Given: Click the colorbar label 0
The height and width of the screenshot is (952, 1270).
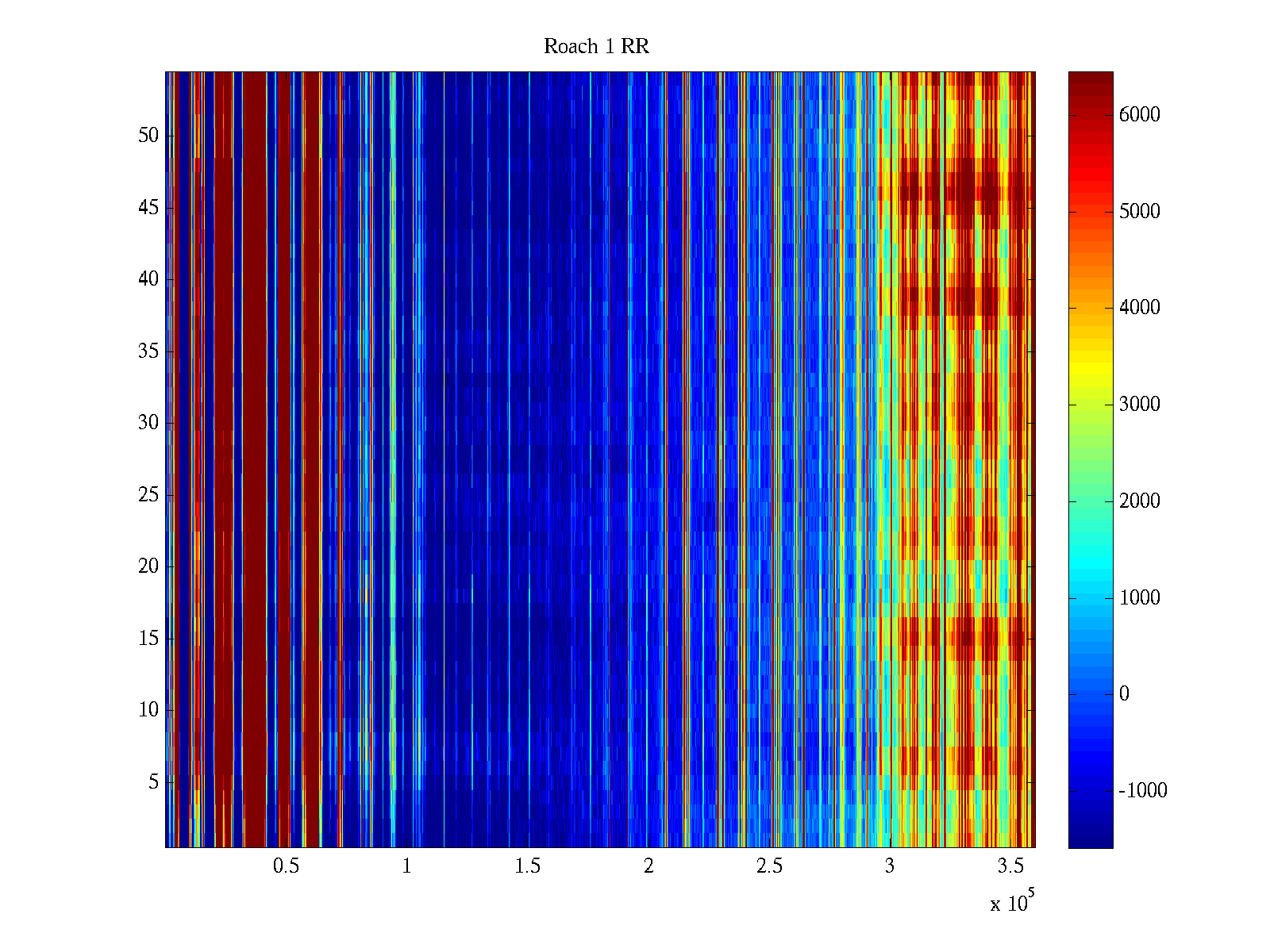Looking at the screenshot, I should [1124, 694].
